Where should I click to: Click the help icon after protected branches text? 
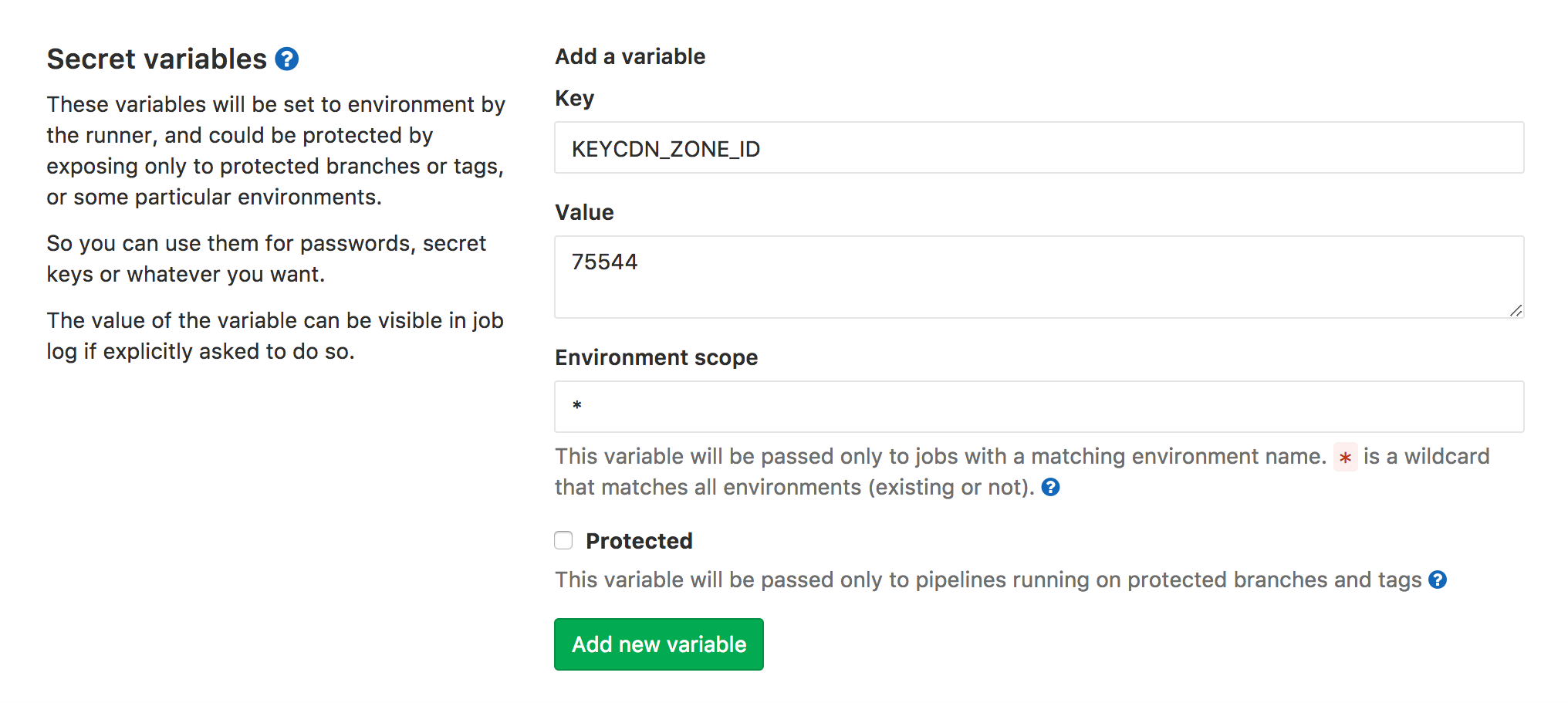tap(1438, 580)
